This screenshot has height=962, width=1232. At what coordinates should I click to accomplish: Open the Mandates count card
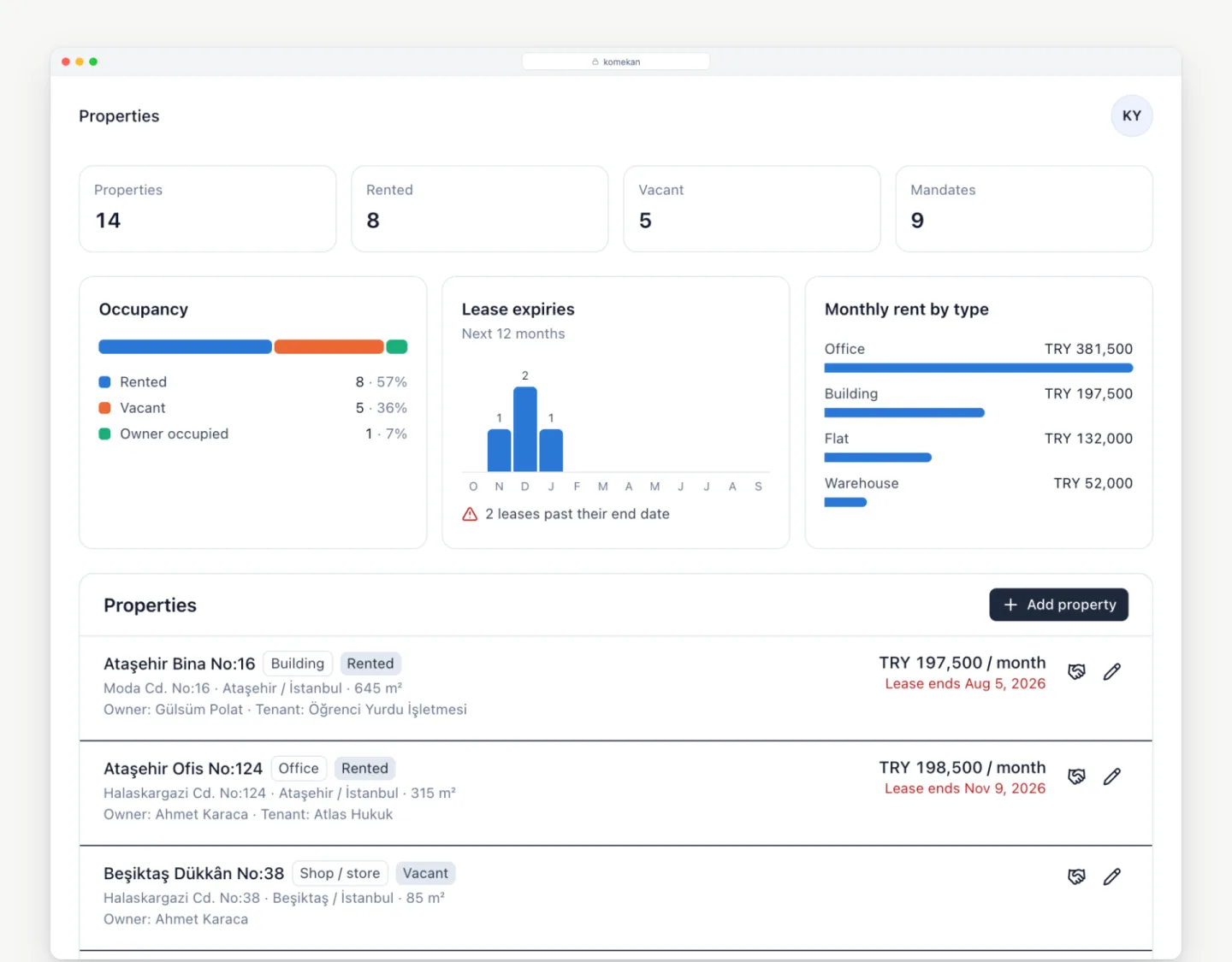pyautogui.click(x=1024, y=209)
